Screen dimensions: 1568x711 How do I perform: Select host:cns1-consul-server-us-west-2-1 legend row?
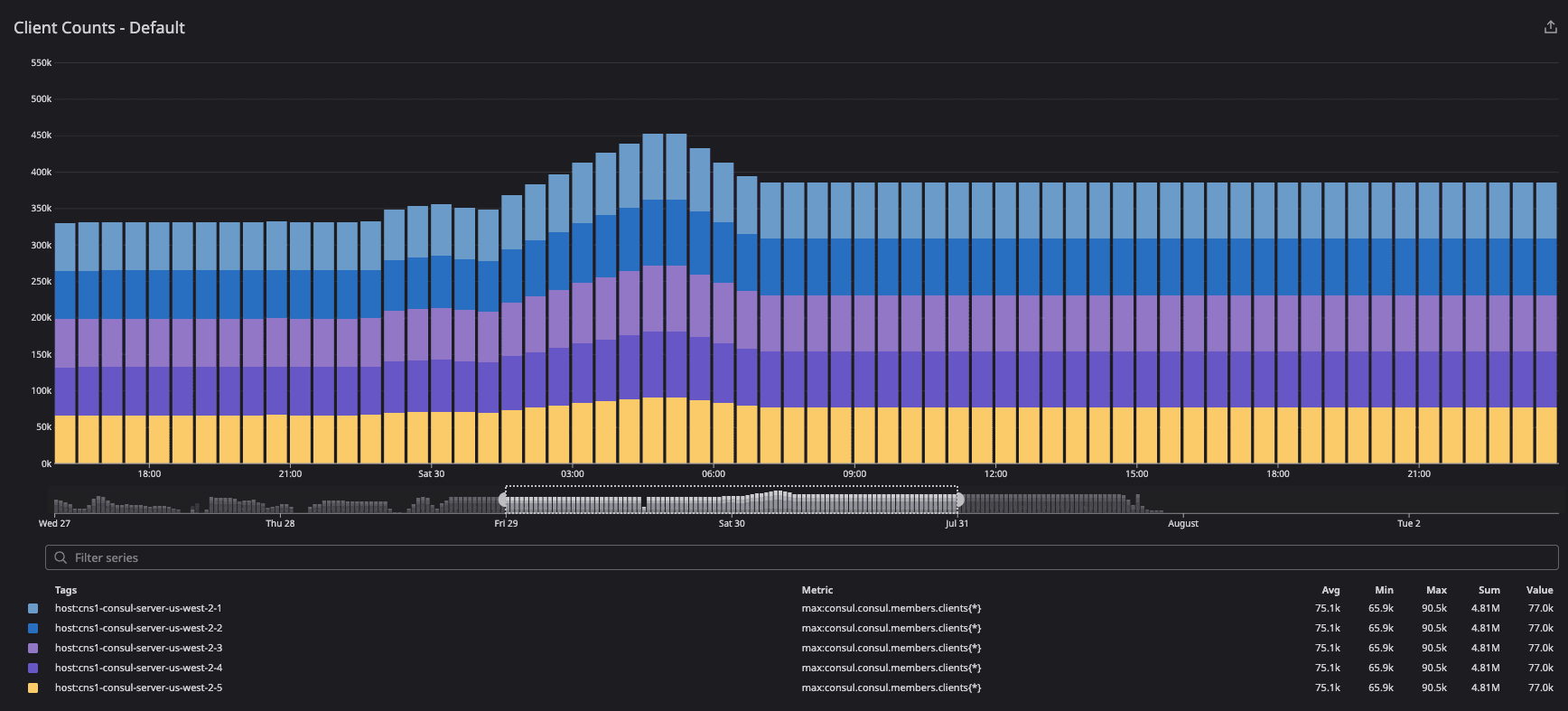coord(138,608)
